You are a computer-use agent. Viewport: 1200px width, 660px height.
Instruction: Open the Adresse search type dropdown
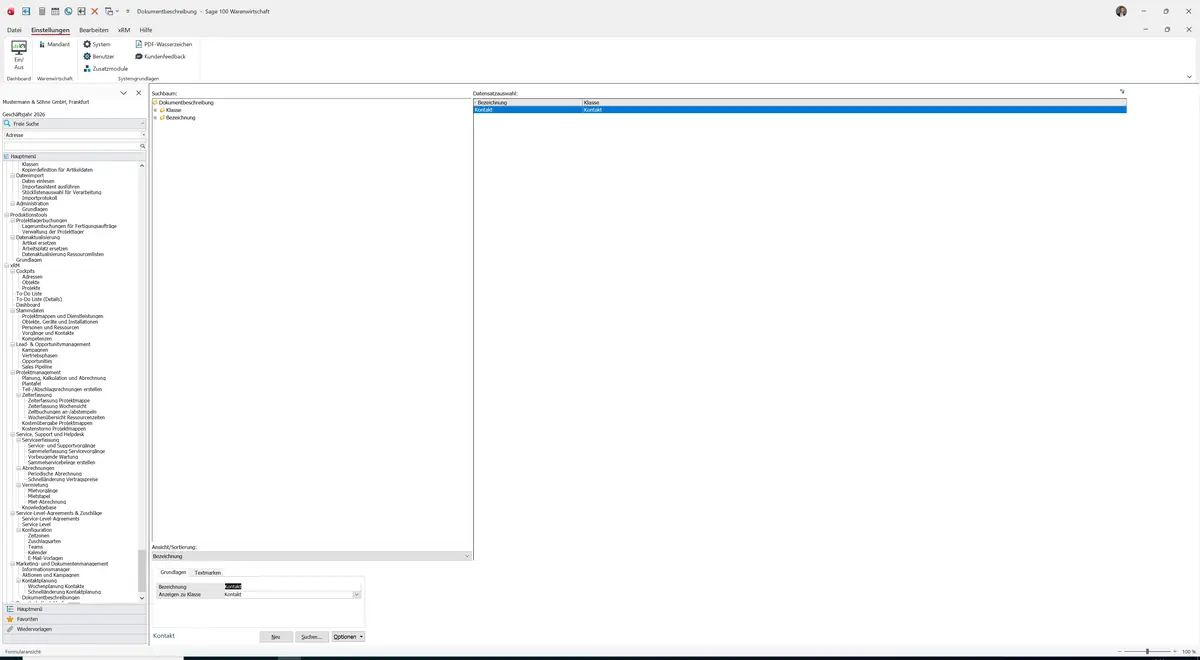click(x=143, y=134)
